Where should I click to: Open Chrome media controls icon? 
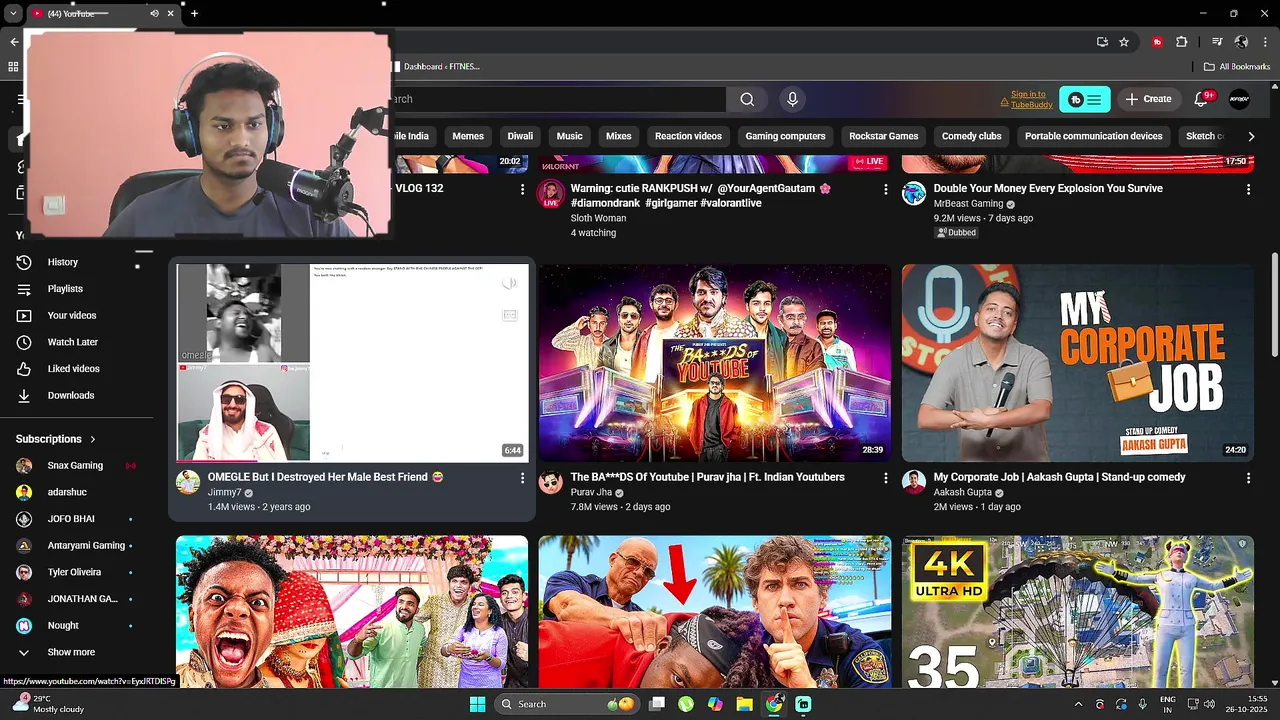tap(1217, 42)
